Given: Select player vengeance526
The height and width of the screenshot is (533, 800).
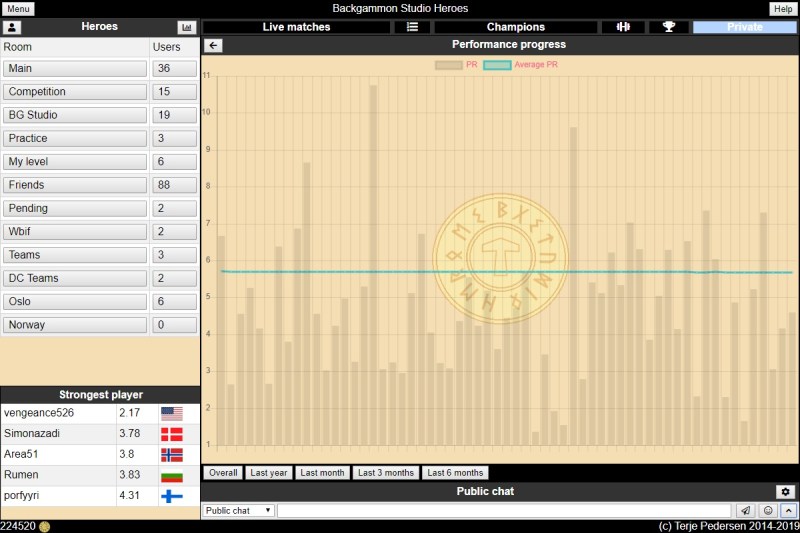Looking at the screenshot, I should click(x=39, y=413).
